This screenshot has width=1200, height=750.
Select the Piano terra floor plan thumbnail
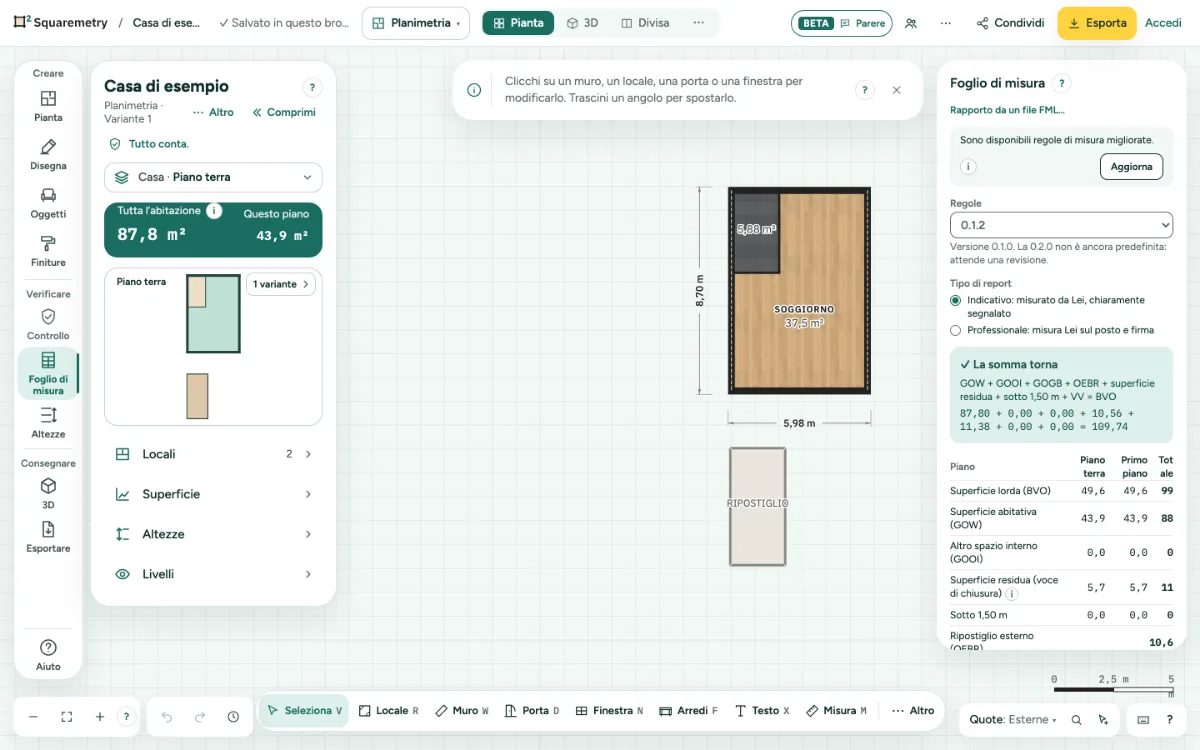point(213,314)
